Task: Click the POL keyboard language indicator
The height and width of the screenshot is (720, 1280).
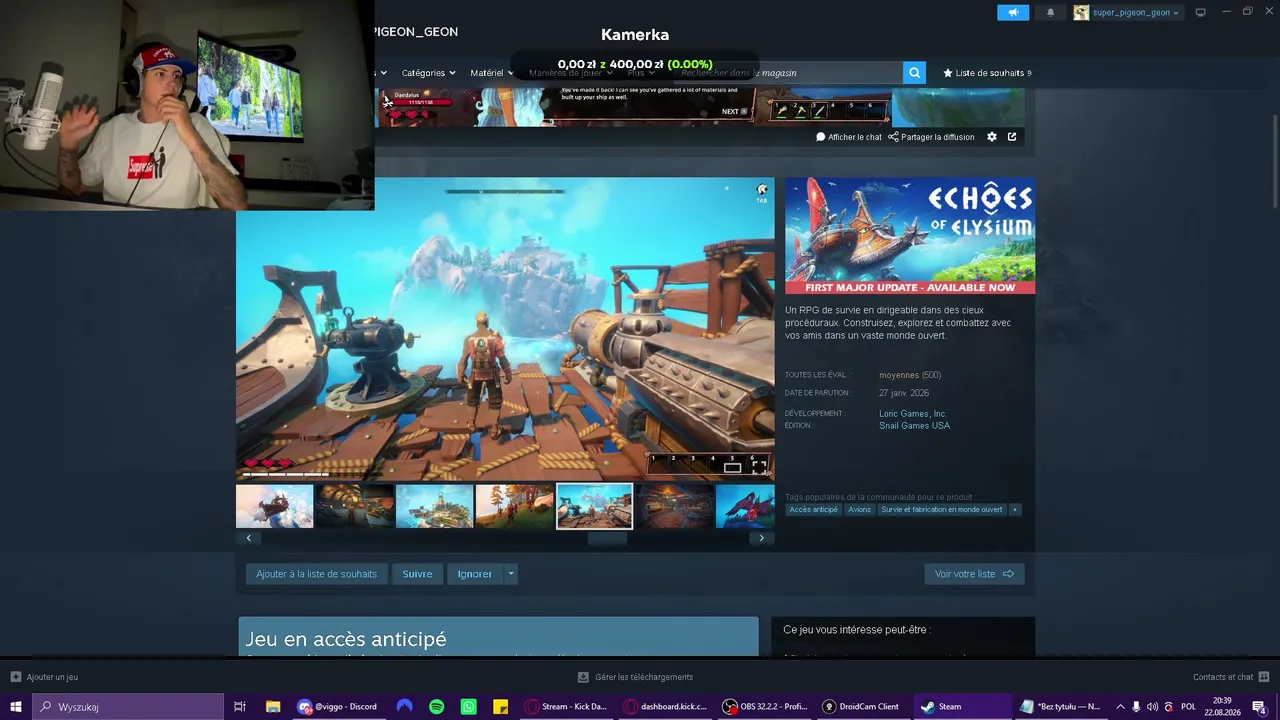Action: (x=1188, y=707)
